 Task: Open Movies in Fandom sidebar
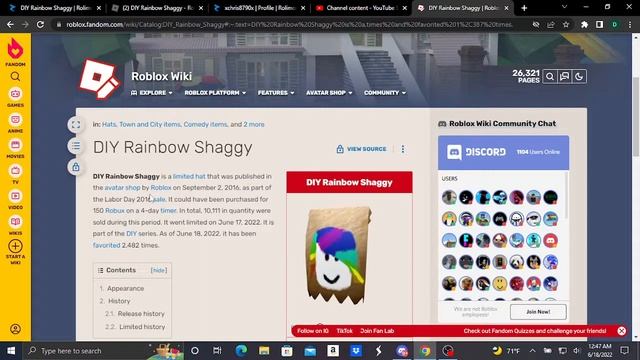(x=15, y=149)
